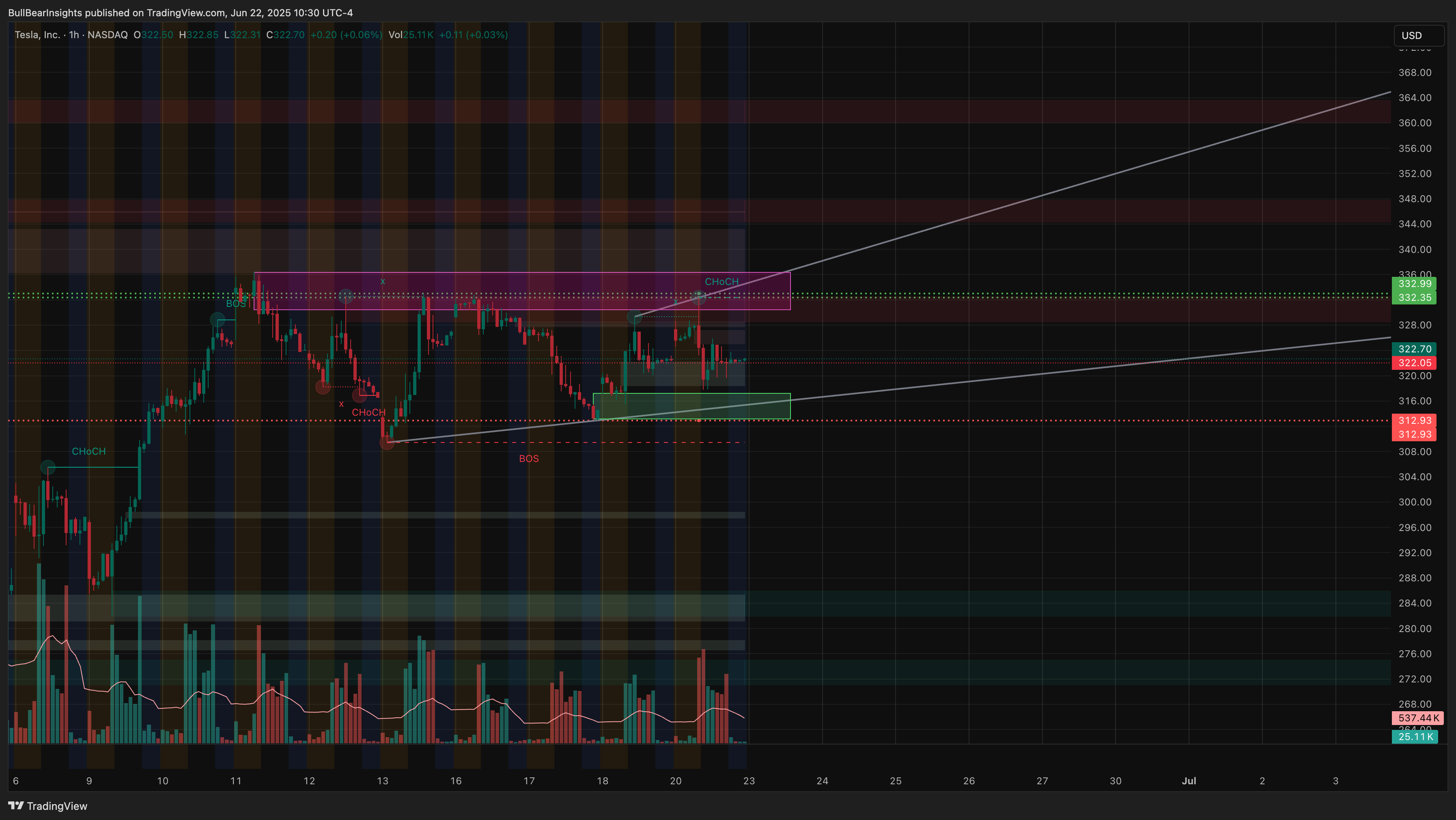Click the teal CHoCH label inside magenta zone
This screenshot has width=1456, height=820.
click(x=722, y=282)
